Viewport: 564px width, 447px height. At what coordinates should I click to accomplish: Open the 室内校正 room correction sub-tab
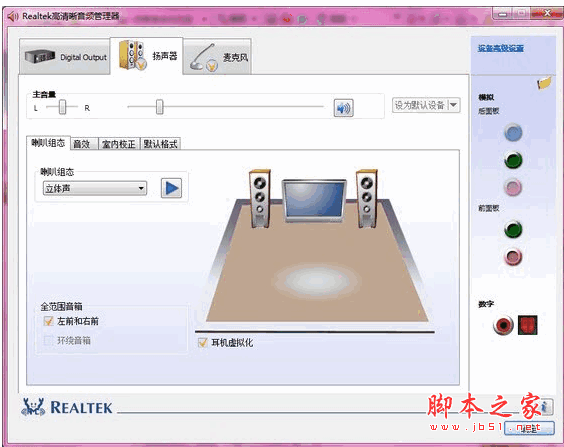[119, 144]
